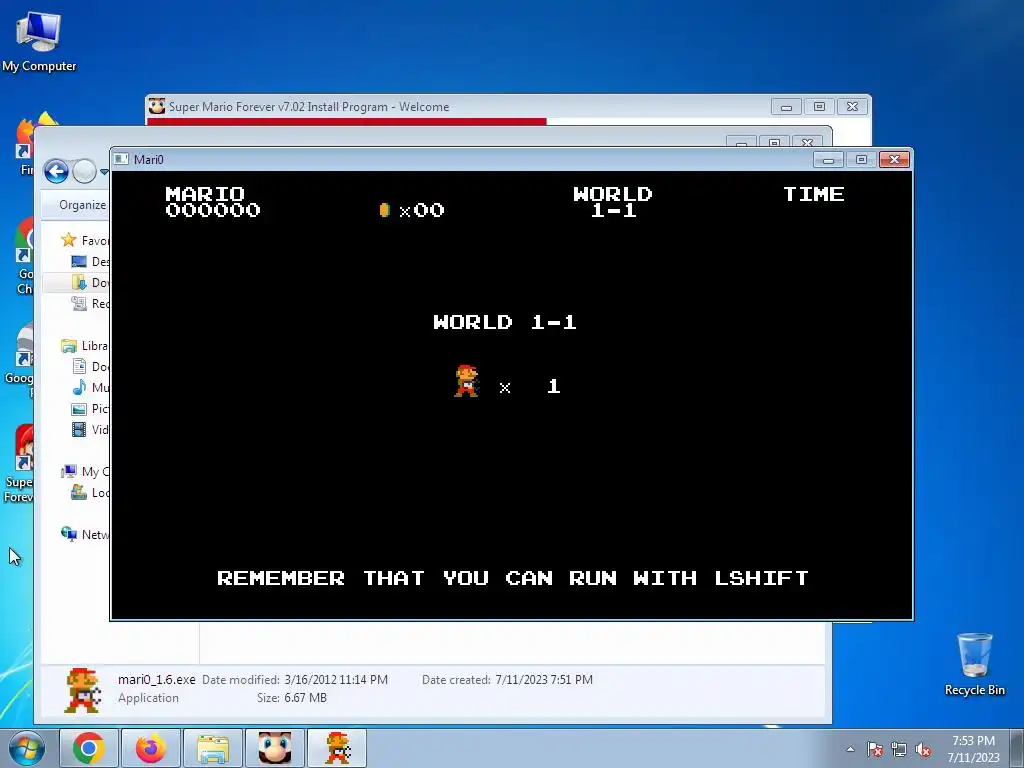Click the Date created value 7/11/2023 7:51 PM
Image resolution: width=1024 pixels, height=768 pixels.
(x=544, y=679)
